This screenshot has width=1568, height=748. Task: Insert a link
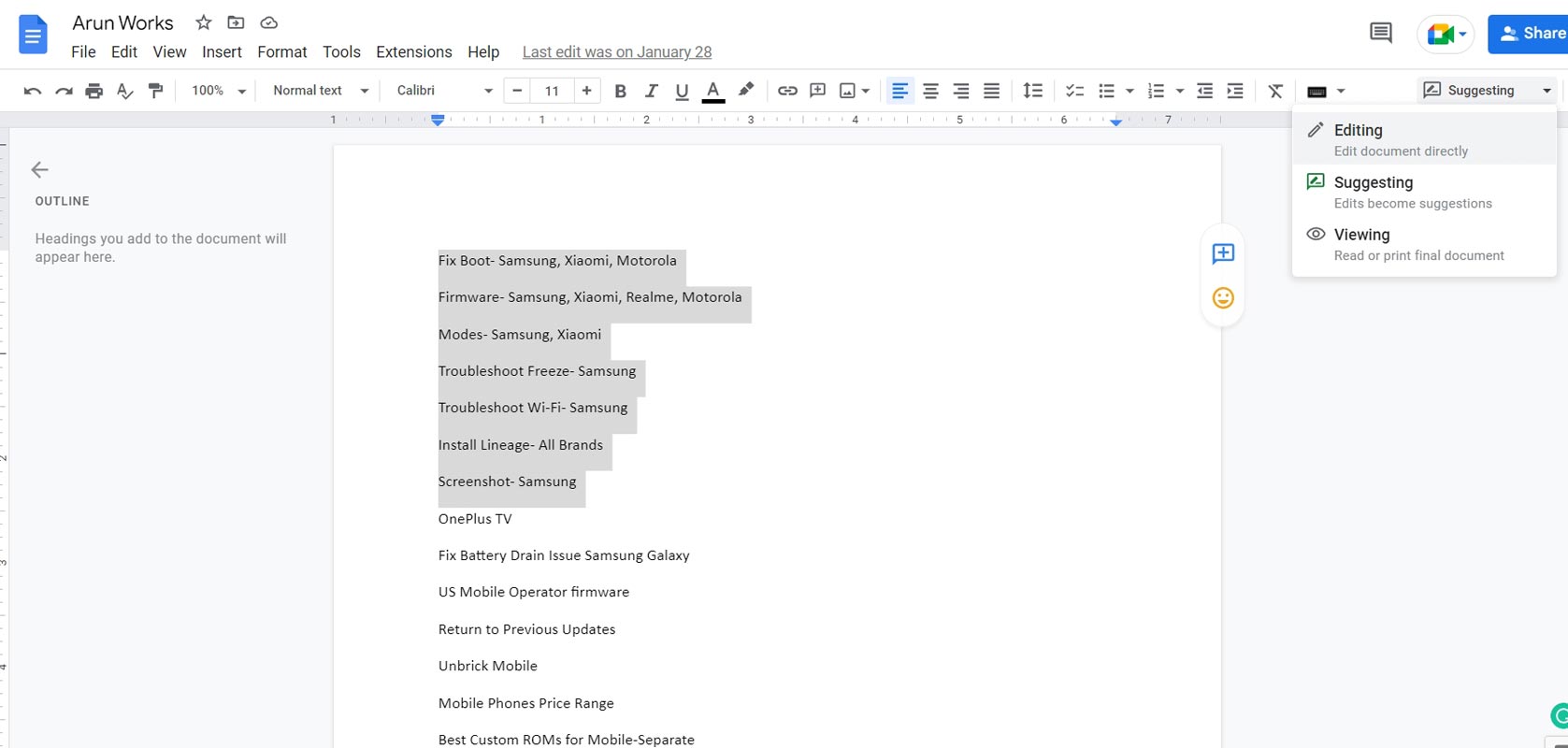click(787, 91)
